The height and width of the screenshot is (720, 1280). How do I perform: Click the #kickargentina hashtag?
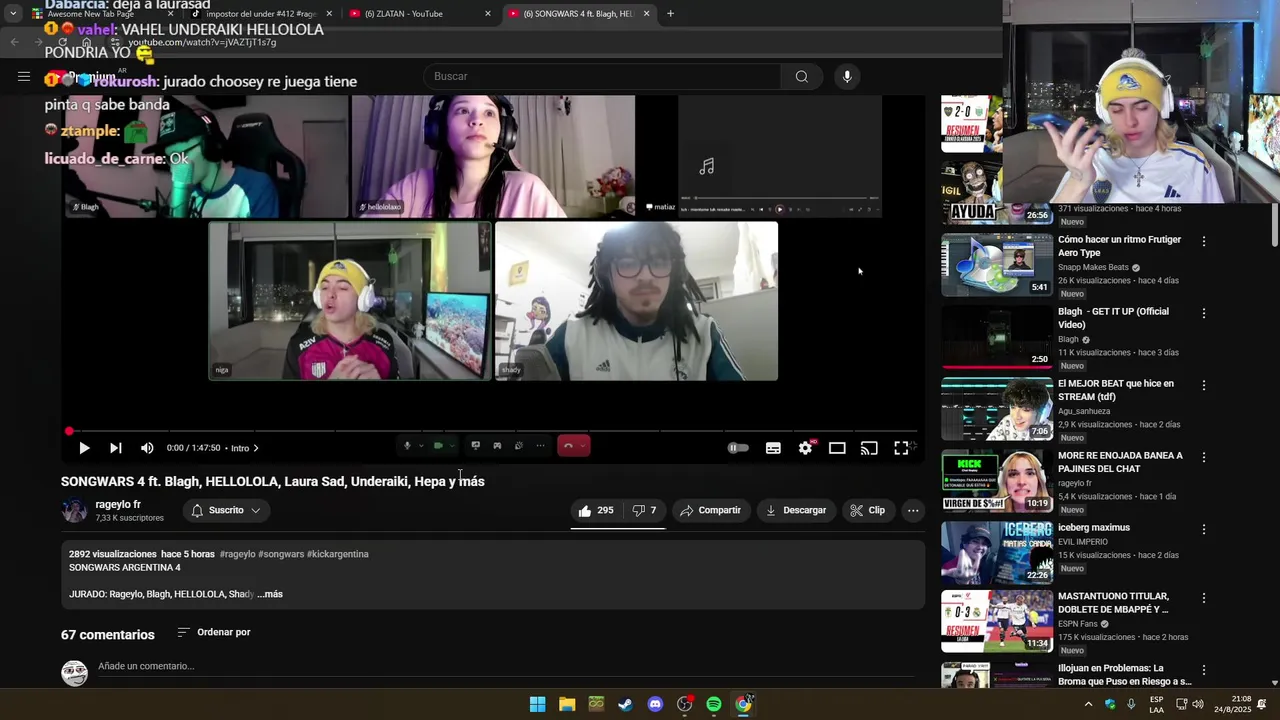tap(338, 554)
